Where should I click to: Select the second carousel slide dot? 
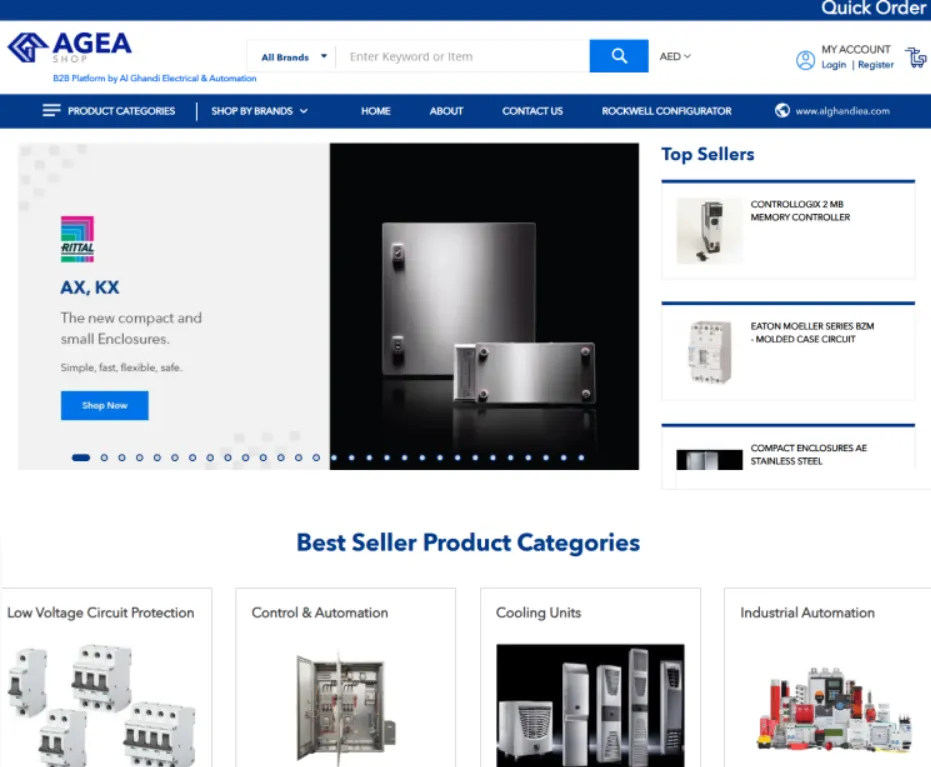tap(104, 458)
